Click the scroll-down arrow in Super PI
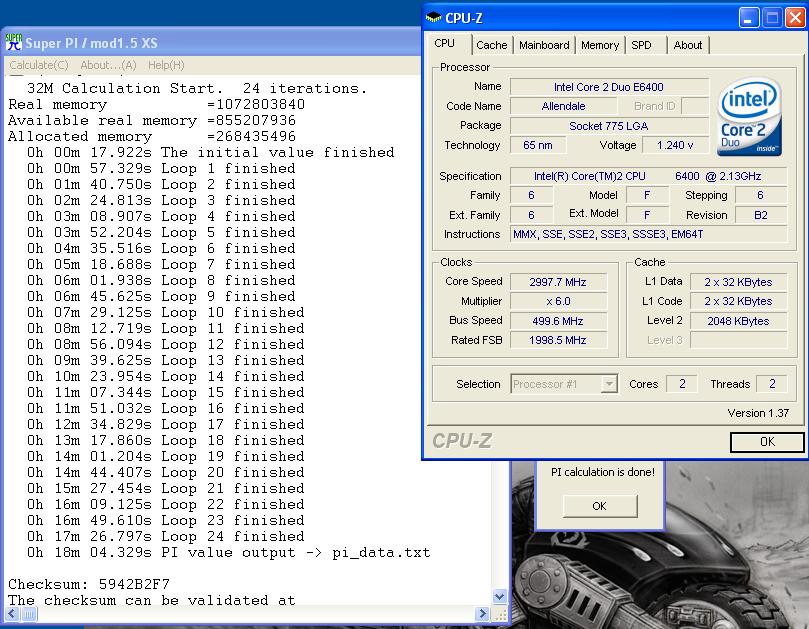 pos(499,596)
